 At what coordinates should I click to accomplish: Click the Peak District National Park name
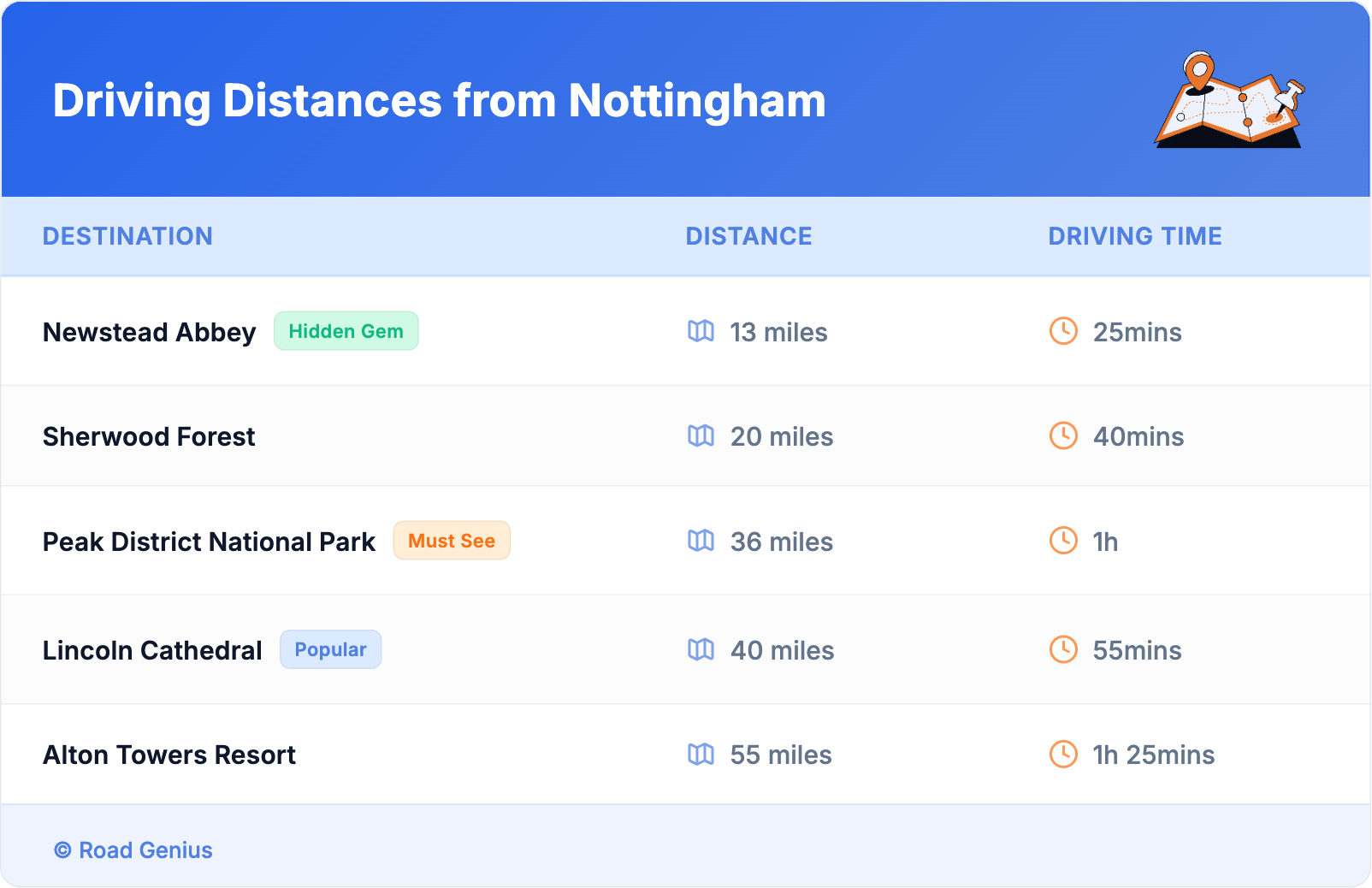(209, 542)
